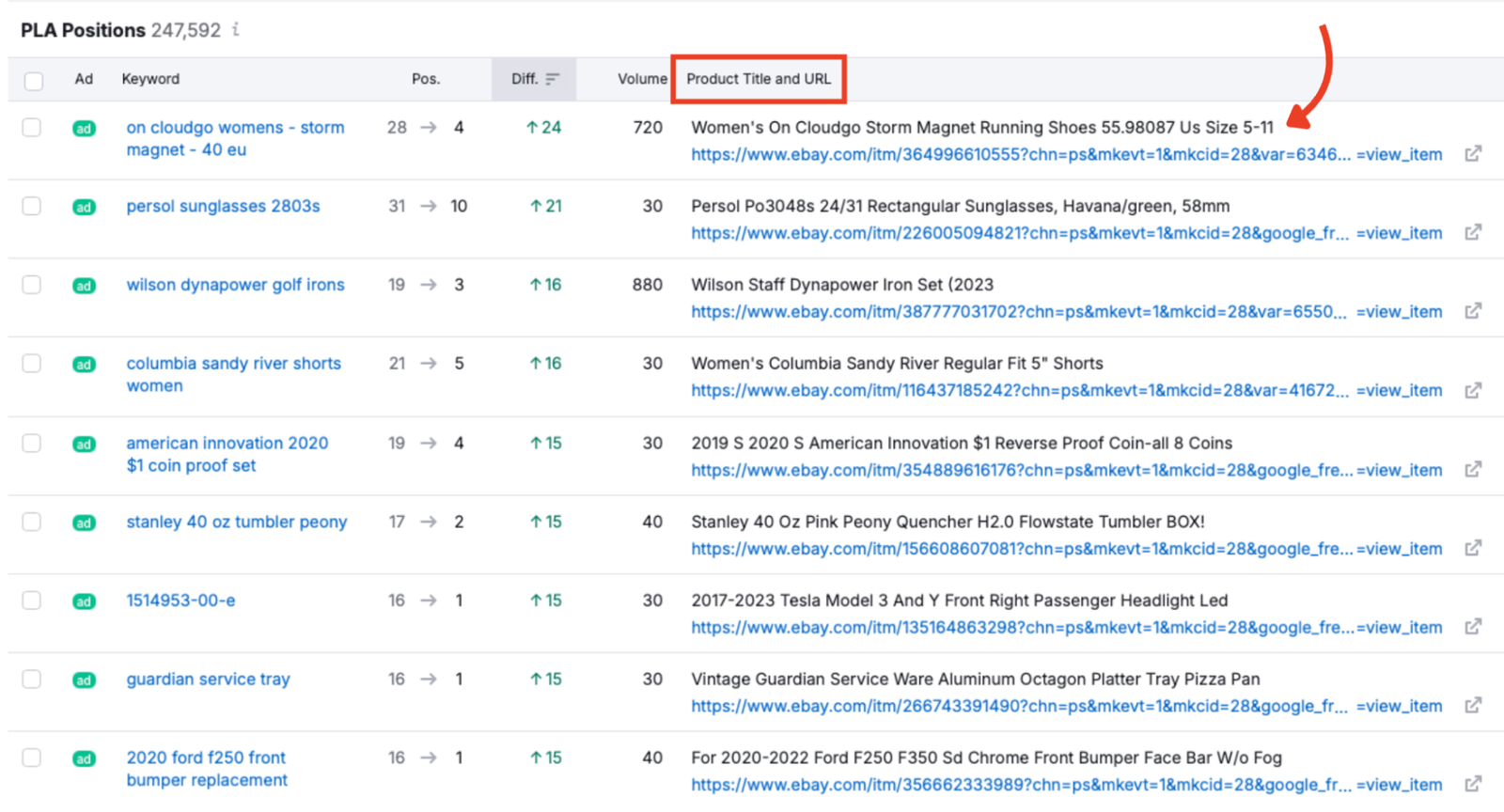
Task: Tick checkbox for stanley 40 oz tumbler peony
Action: point(32,522)
